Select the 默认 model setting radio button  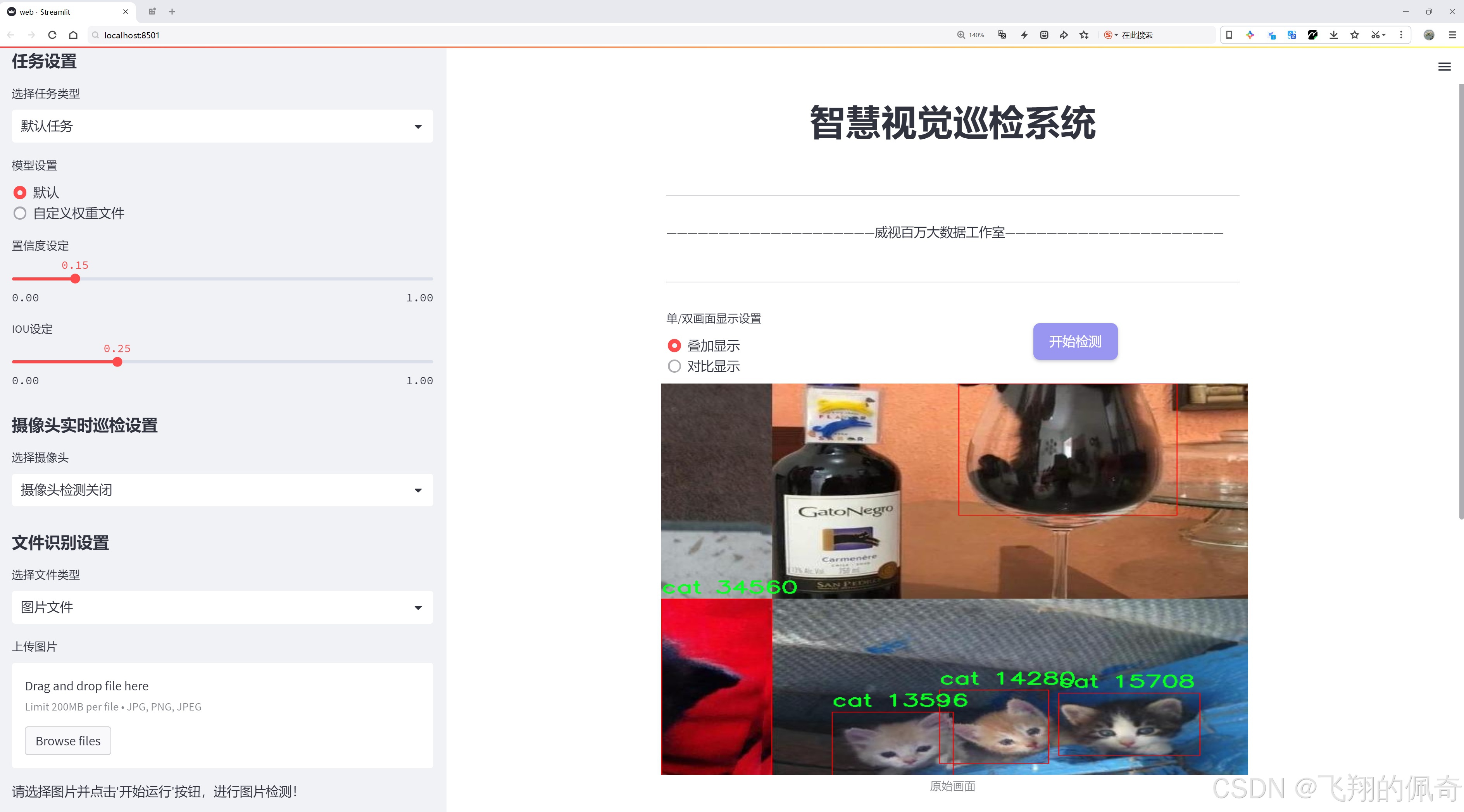coord(20,193)
